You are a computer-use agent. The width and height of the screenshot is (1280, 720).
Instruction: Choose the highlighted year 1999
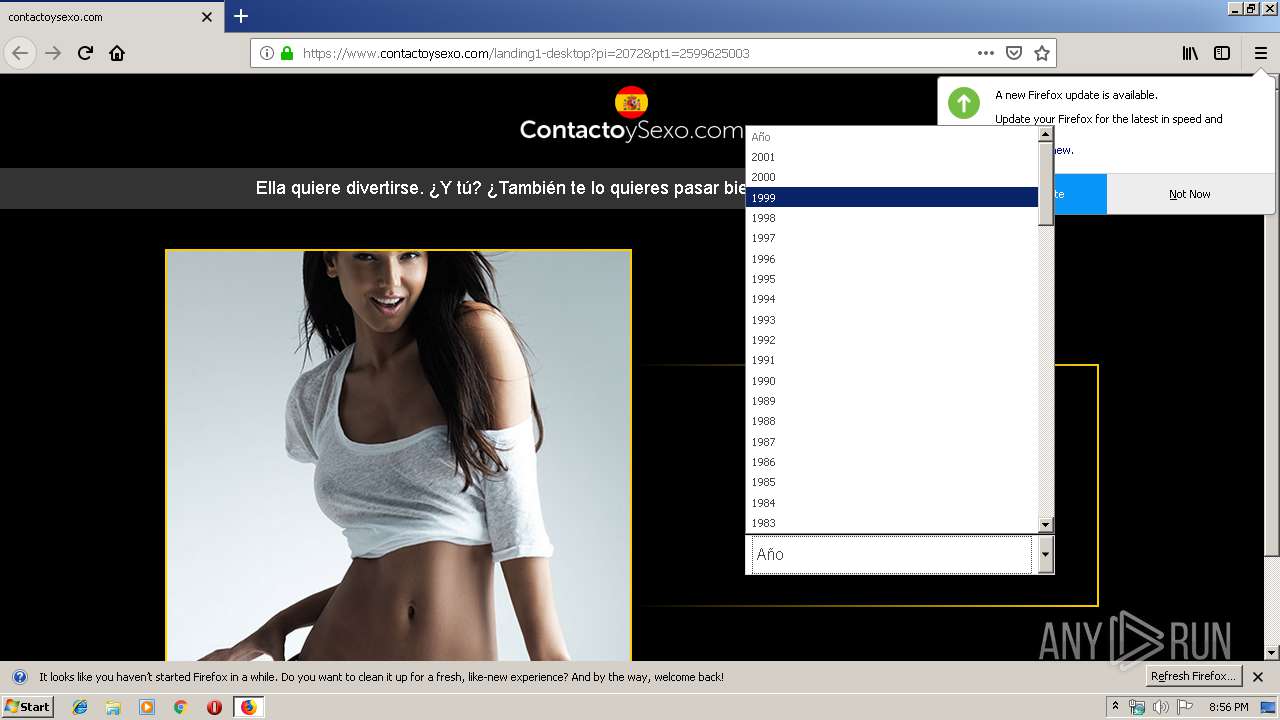(x=892, y=198)
